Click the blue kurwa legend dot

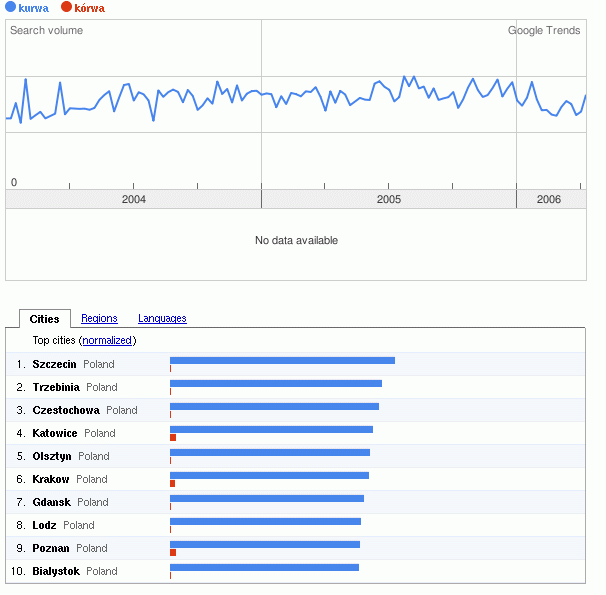click(x=10, y=8)
